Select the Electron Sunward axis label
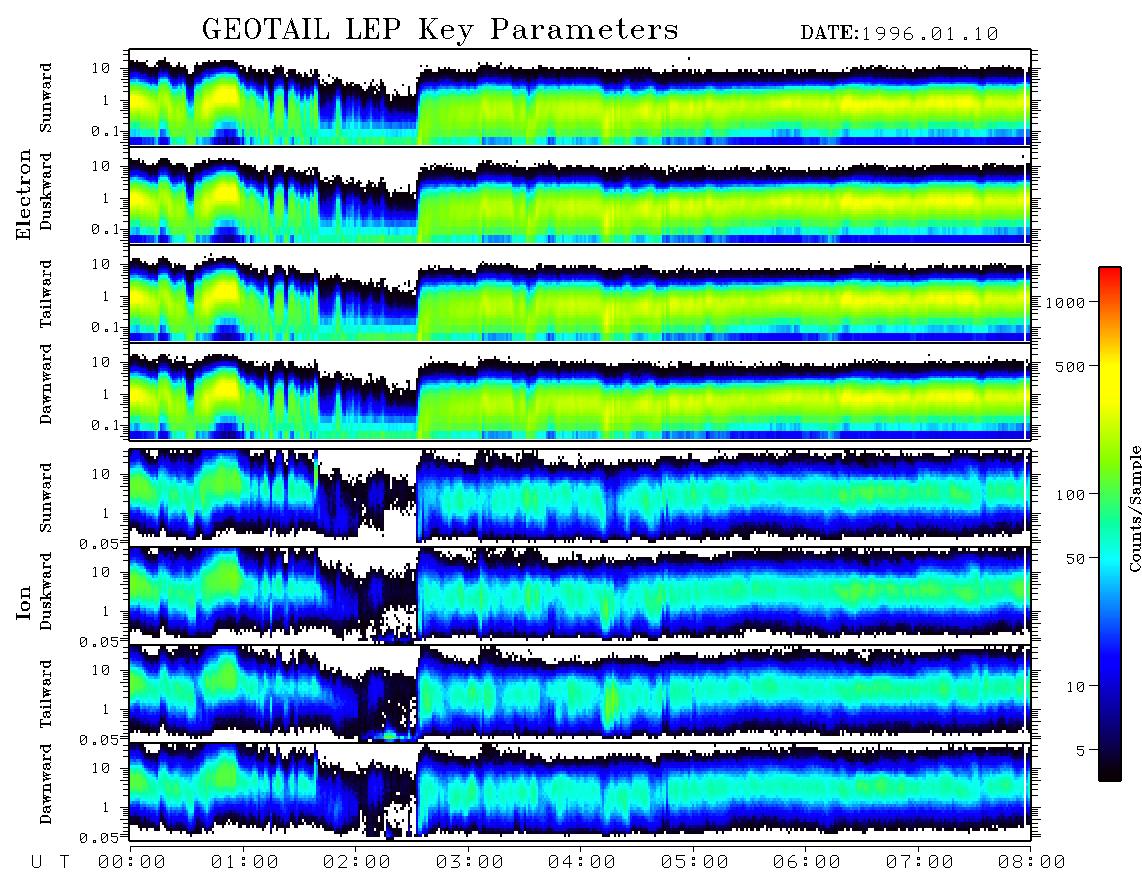This screenshot has width=1142, height=880. (46, 98)
